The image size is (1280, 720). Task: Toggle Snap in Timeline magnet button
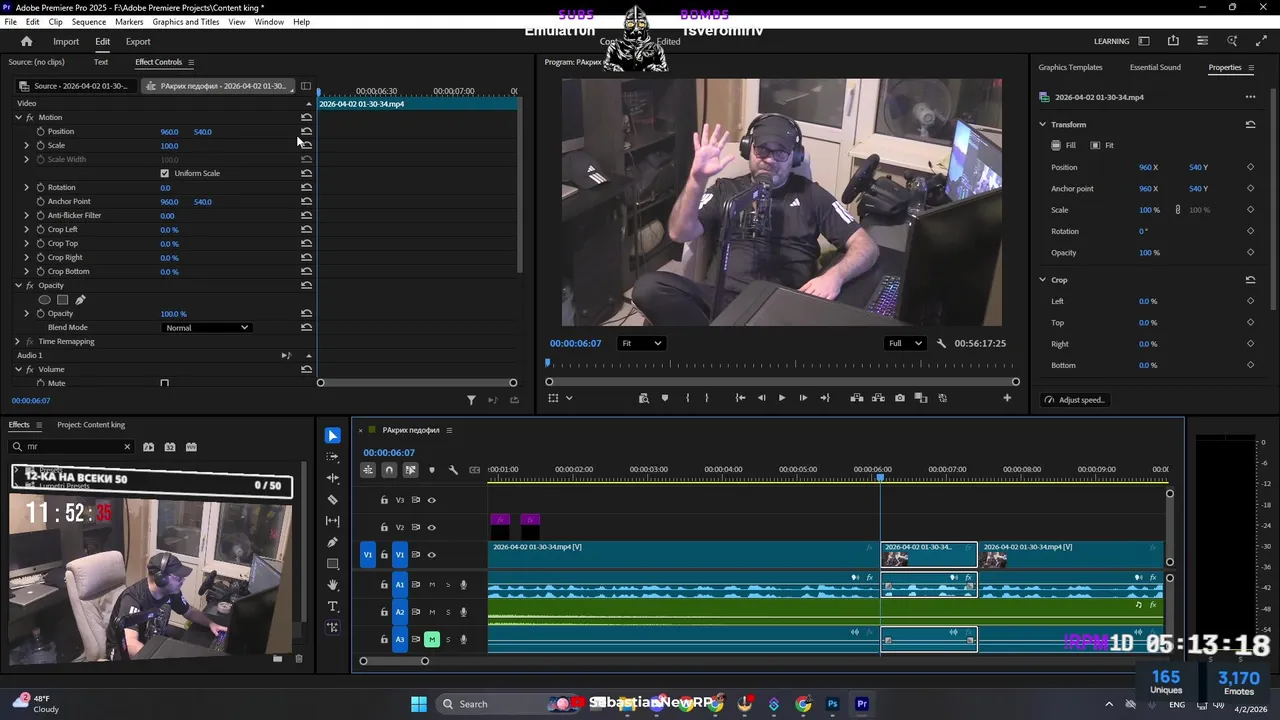[x=389, y=470]
